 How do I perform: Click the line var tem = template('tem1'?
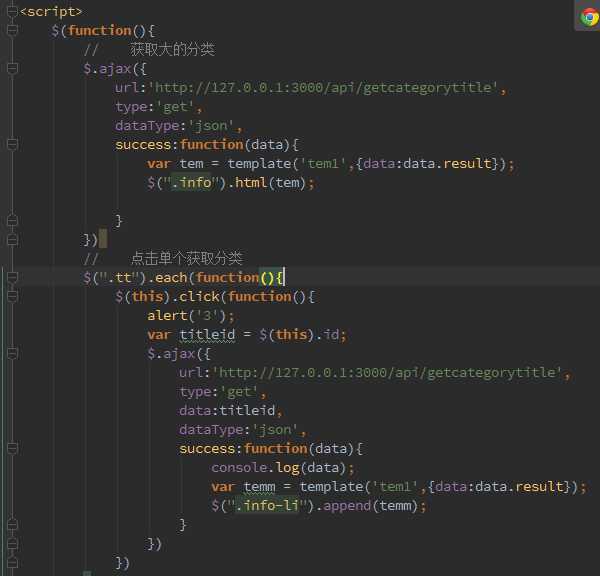331,164
